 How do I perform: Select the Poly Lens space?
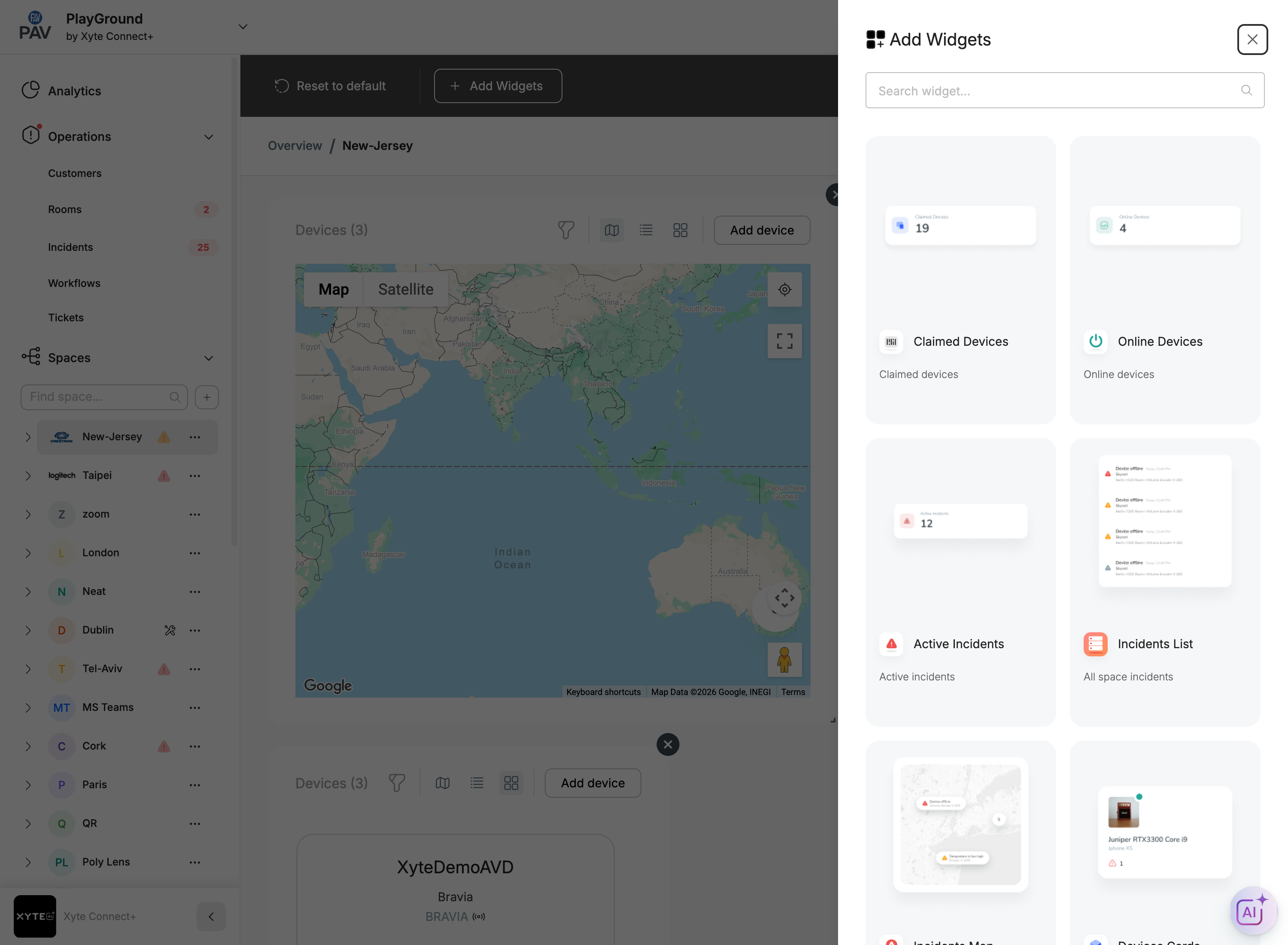(x=106, y=862)
